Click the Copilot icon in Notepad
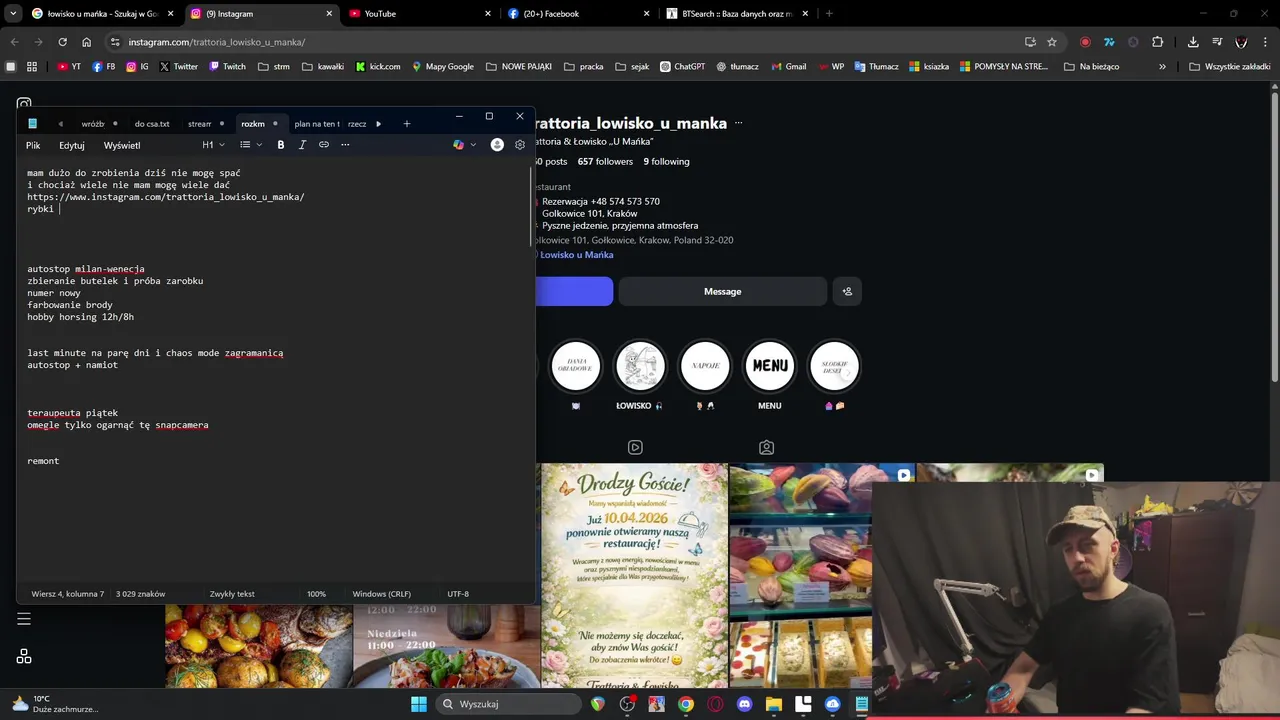 (x=458, y=145)
